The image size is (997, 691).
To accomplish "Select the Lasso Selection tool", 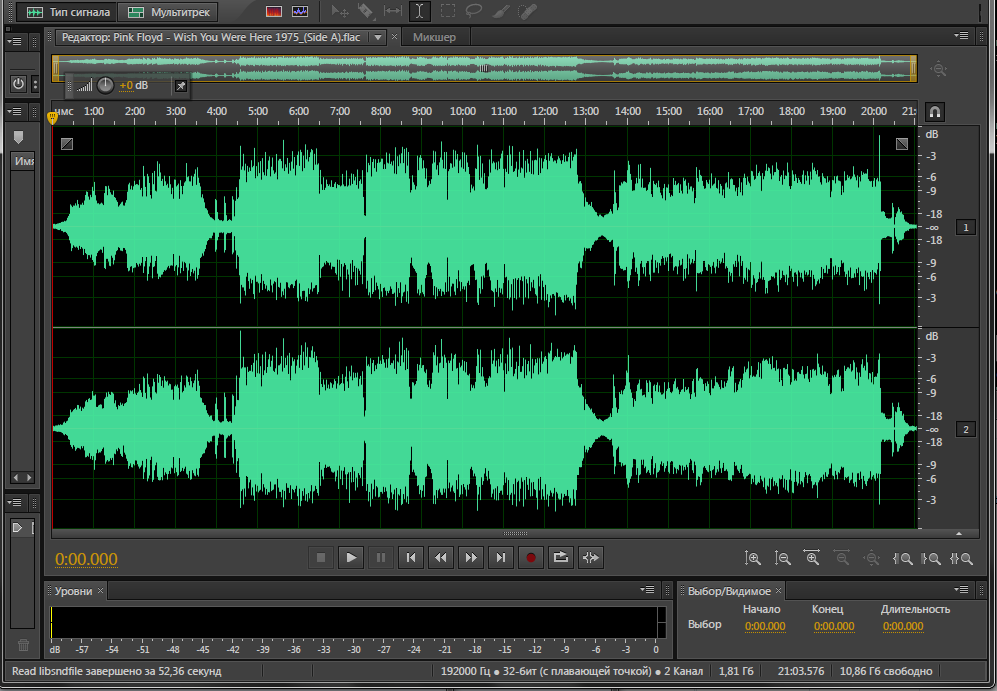I will pyautogui.click(x=474, y=11).
